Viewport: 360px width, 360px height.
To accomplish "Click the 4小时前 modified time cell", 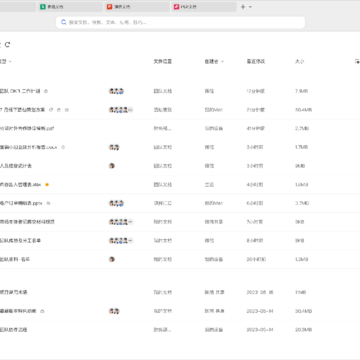I will pyautogui.click(x=255, y=184).
